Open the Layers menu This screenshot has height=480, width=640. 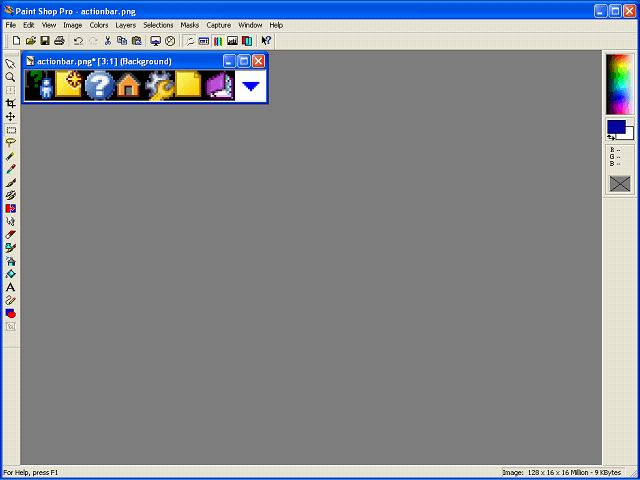pyautogui.click(x=125, y=25)
